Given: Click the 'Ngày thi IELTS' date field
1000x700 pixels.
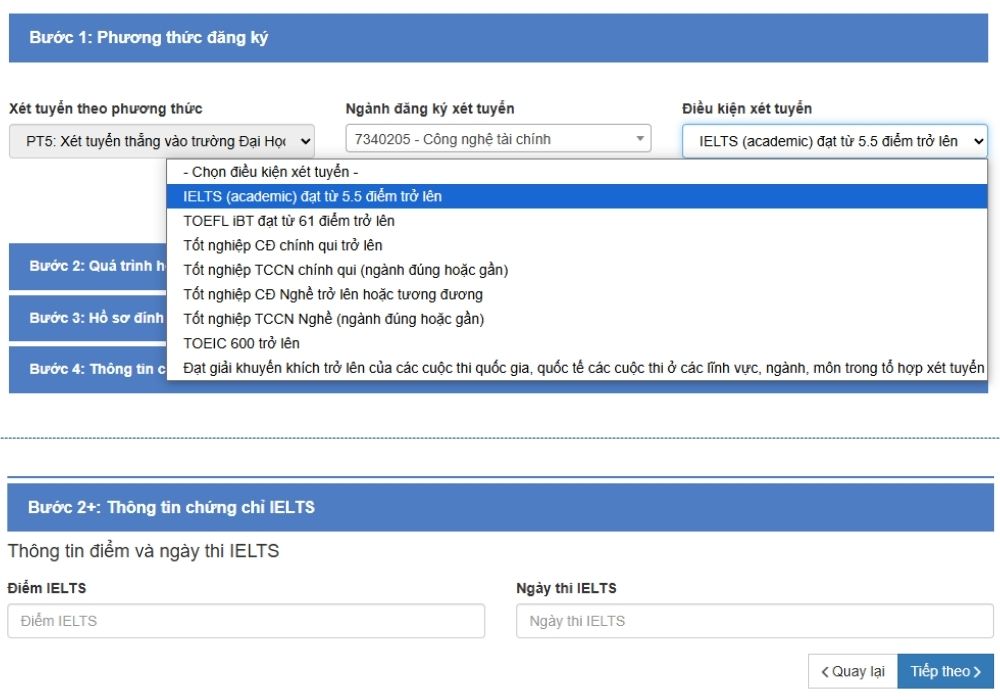Looking at the screenshot, I should (x=754, y=621).
